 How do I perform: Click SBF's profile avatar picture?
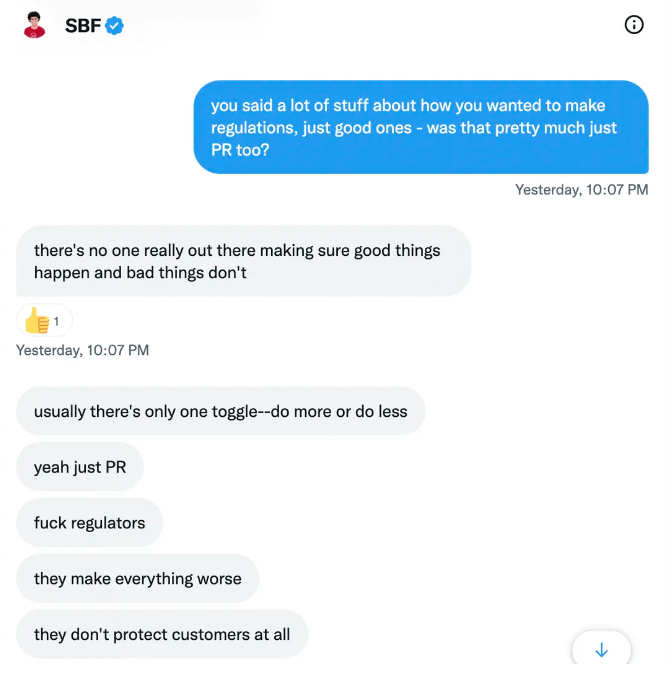35,25
